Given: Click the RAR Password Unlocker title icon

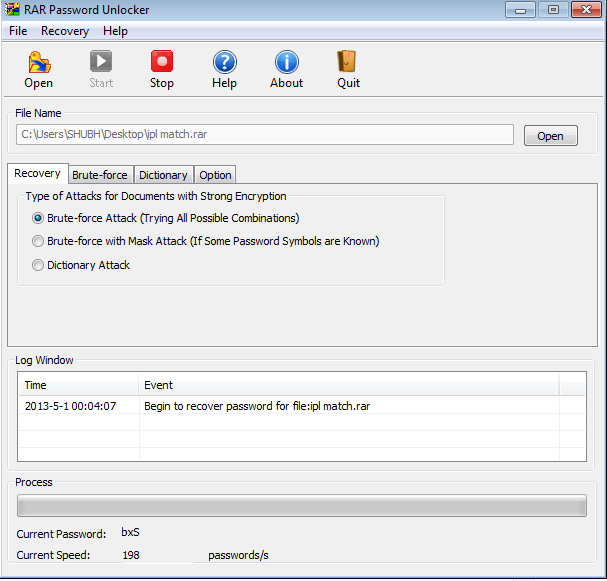Looking at the screenshot, I should point(12,9).
